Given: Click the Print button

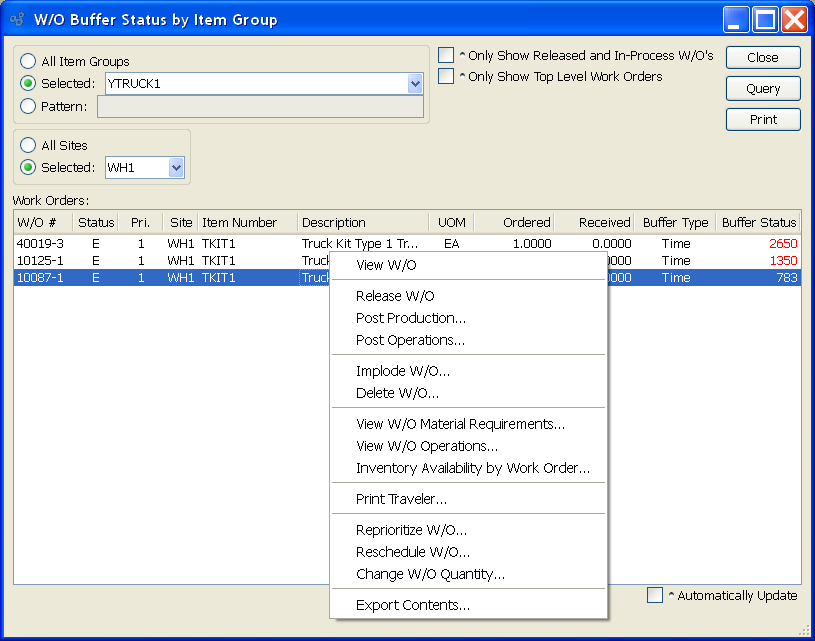Looking at the screenshot, I should tap(763, 120).
